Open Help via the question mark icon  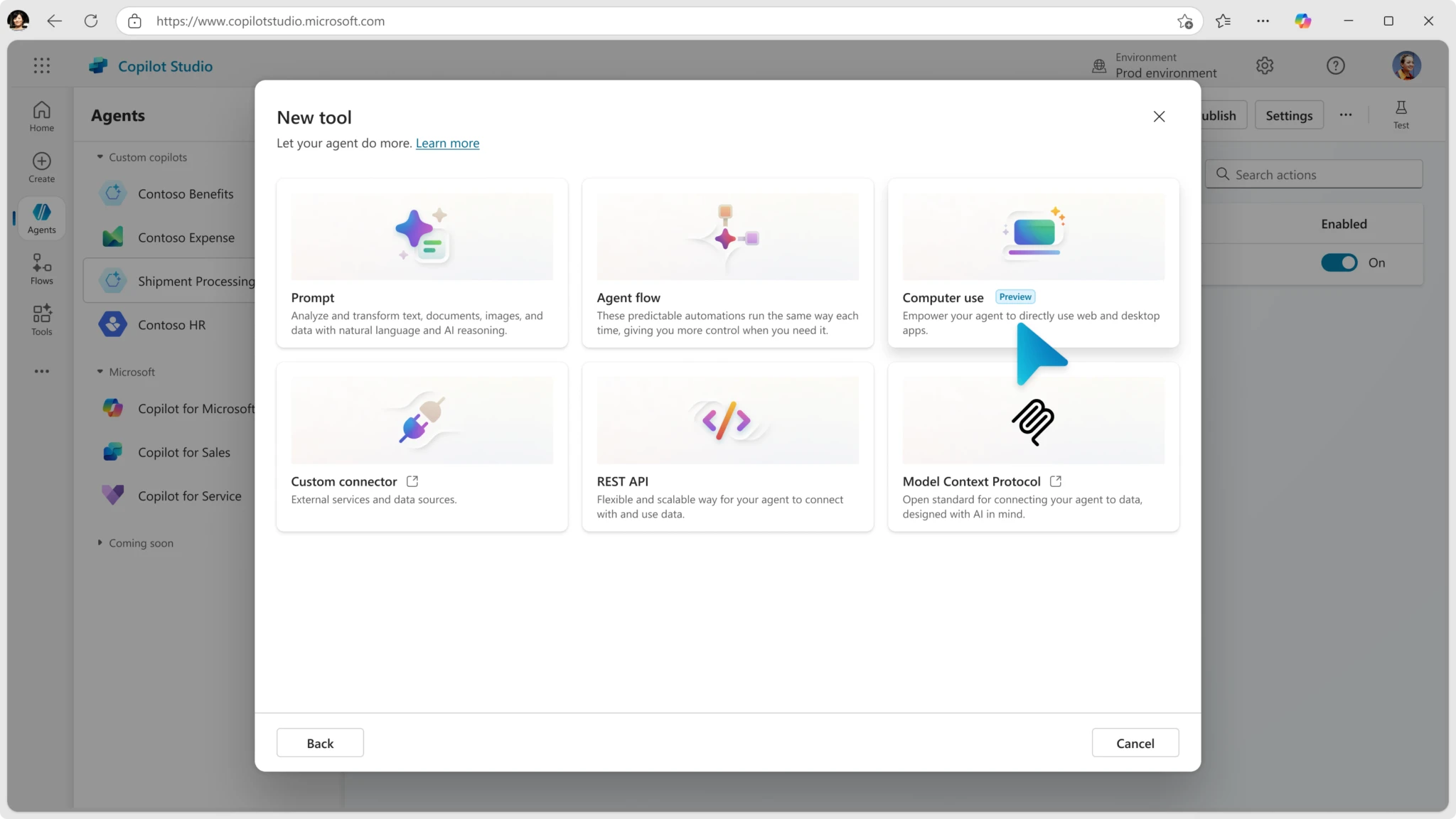coord(1336,65)
